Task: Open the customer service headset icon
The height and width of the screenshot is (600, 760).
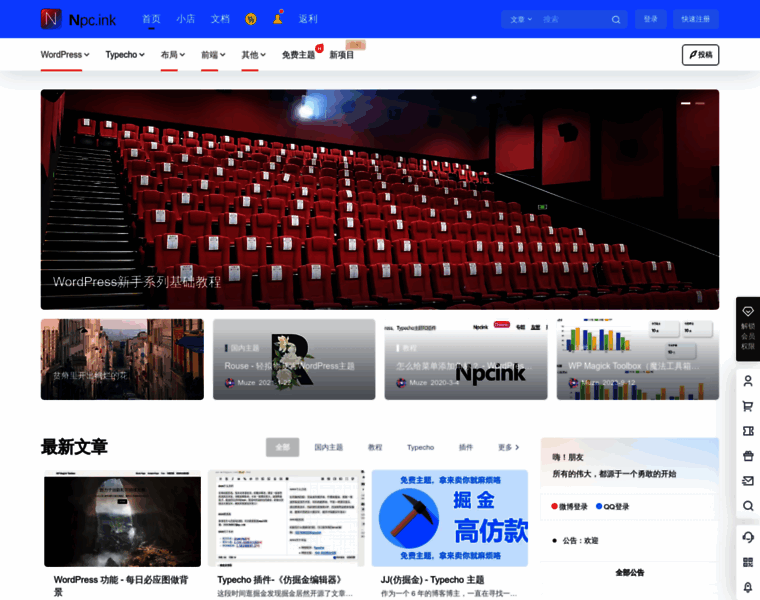Action: 748,537
